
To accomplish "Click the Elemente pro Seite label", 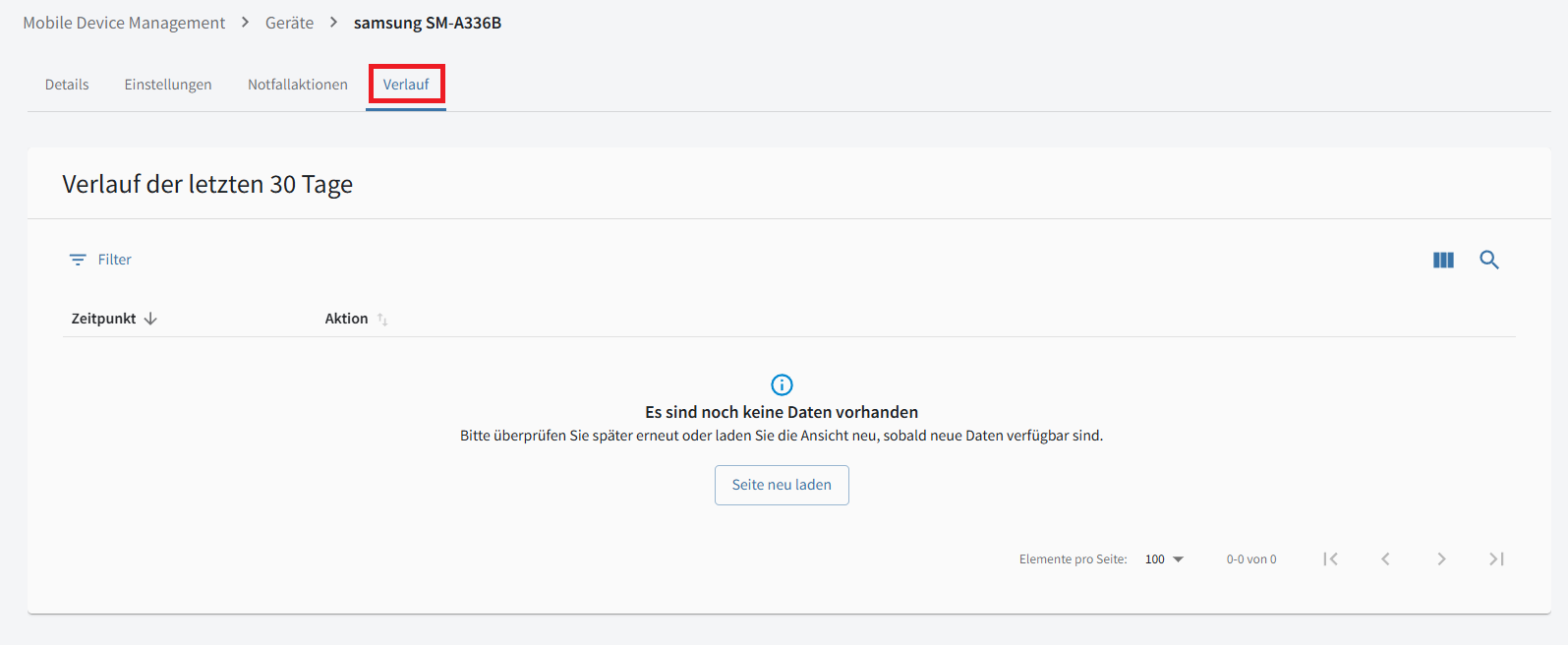I will click(x=1074, y=559).
